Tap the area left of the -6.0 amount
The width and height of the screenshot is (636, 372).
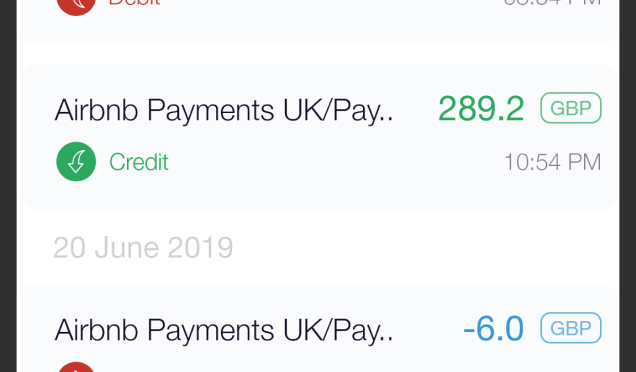point(428,329)
